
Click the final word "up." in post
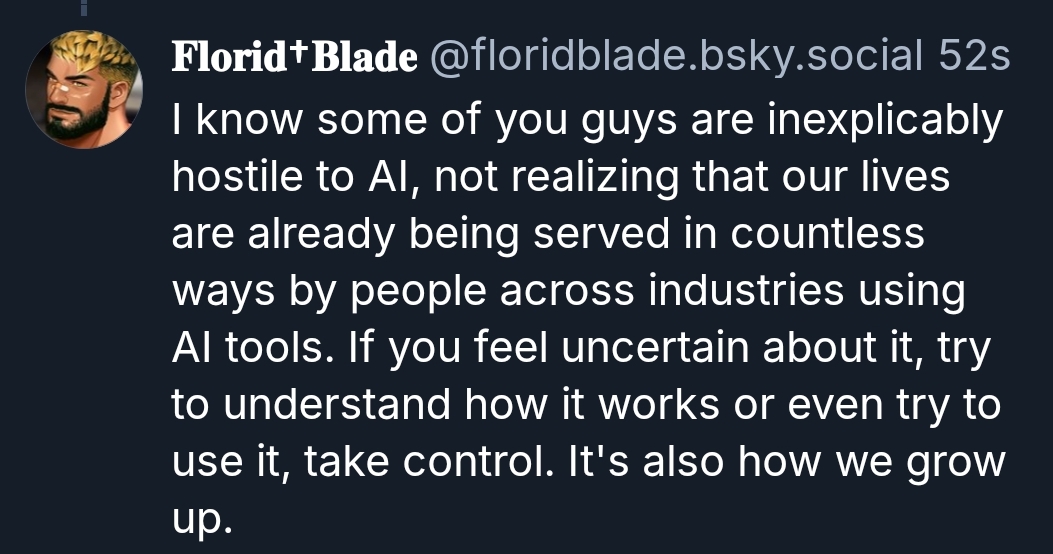tap(201, 520)
